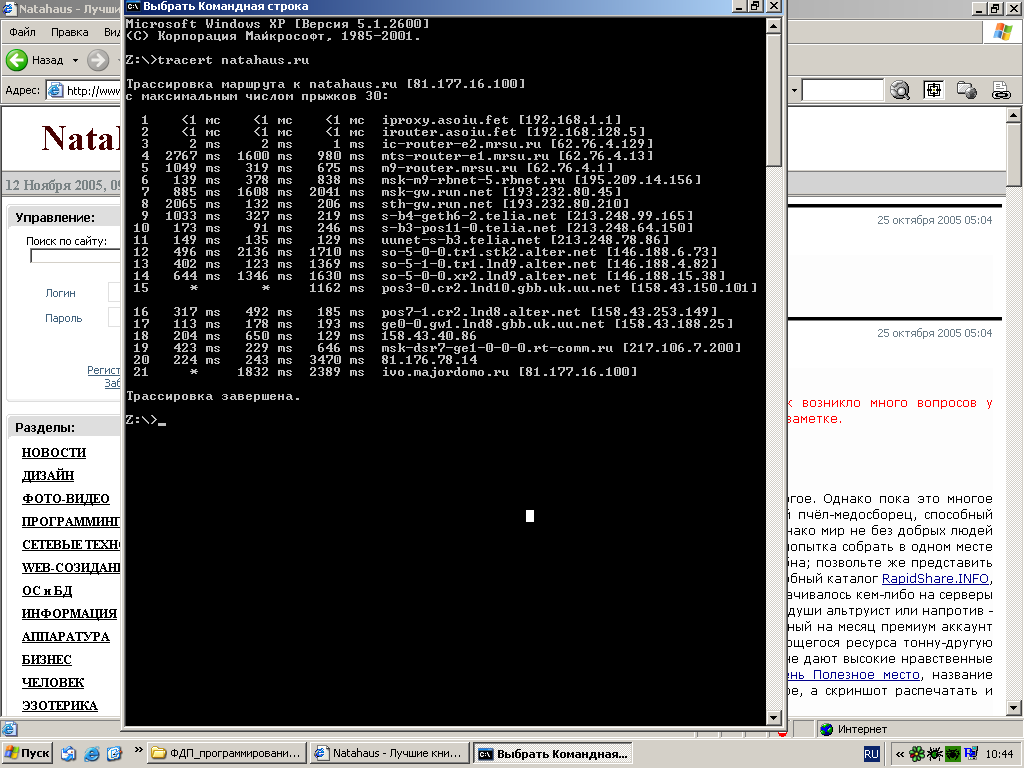This screenshot has height=768, width=1024.
Task: Open the Правка menu in Internet Explorer
Action: 69,32
